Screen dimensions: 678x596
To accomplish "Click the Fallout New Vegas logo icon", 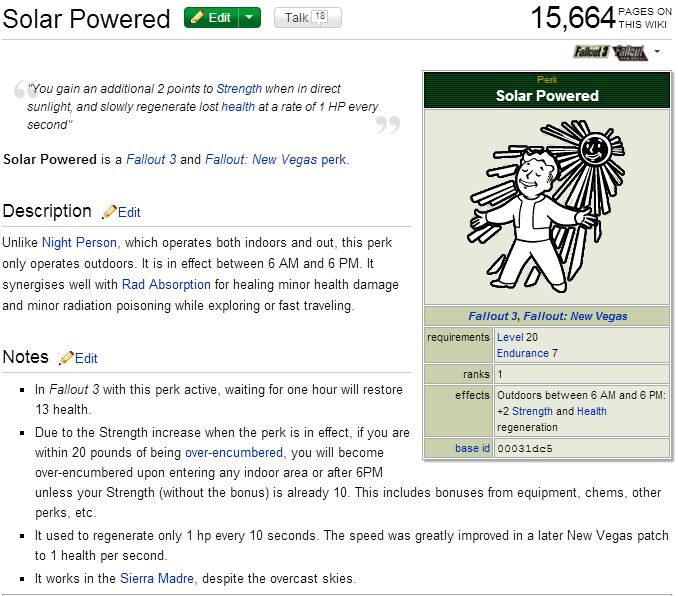I will [x=630, y=52].
